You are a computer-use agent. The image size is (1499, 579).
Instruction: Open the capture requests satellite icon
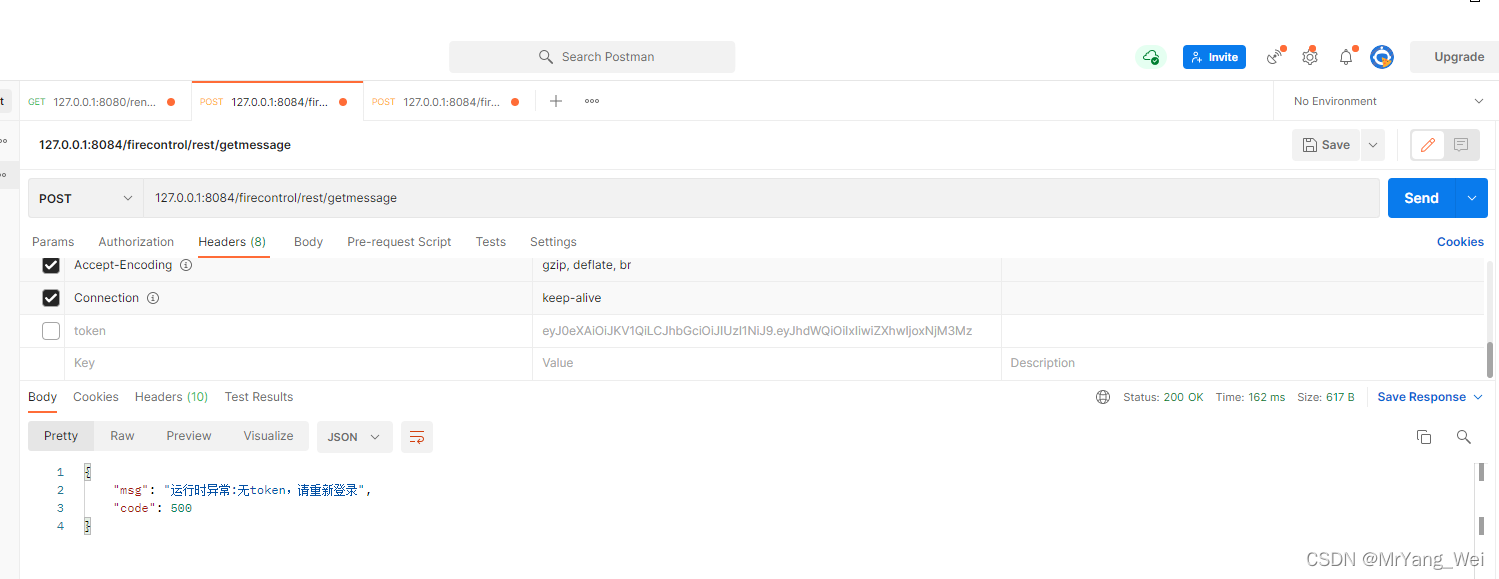[1274, 57]
